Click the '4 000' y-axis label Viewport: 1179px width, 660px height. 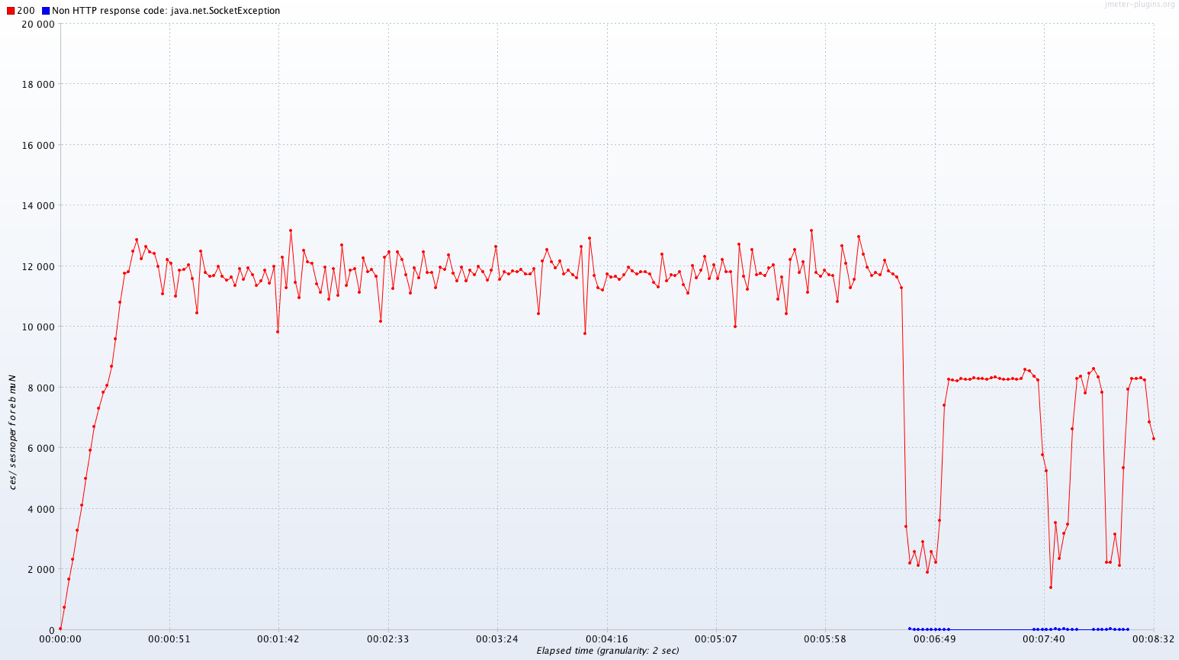click(x=41, y=509)
